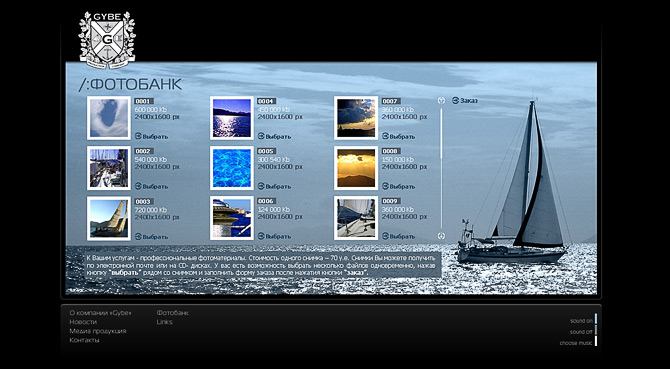Open yacht bow thumbnail 0006
The width and height of the screenshot is (670, 369).
pos(232,218)
